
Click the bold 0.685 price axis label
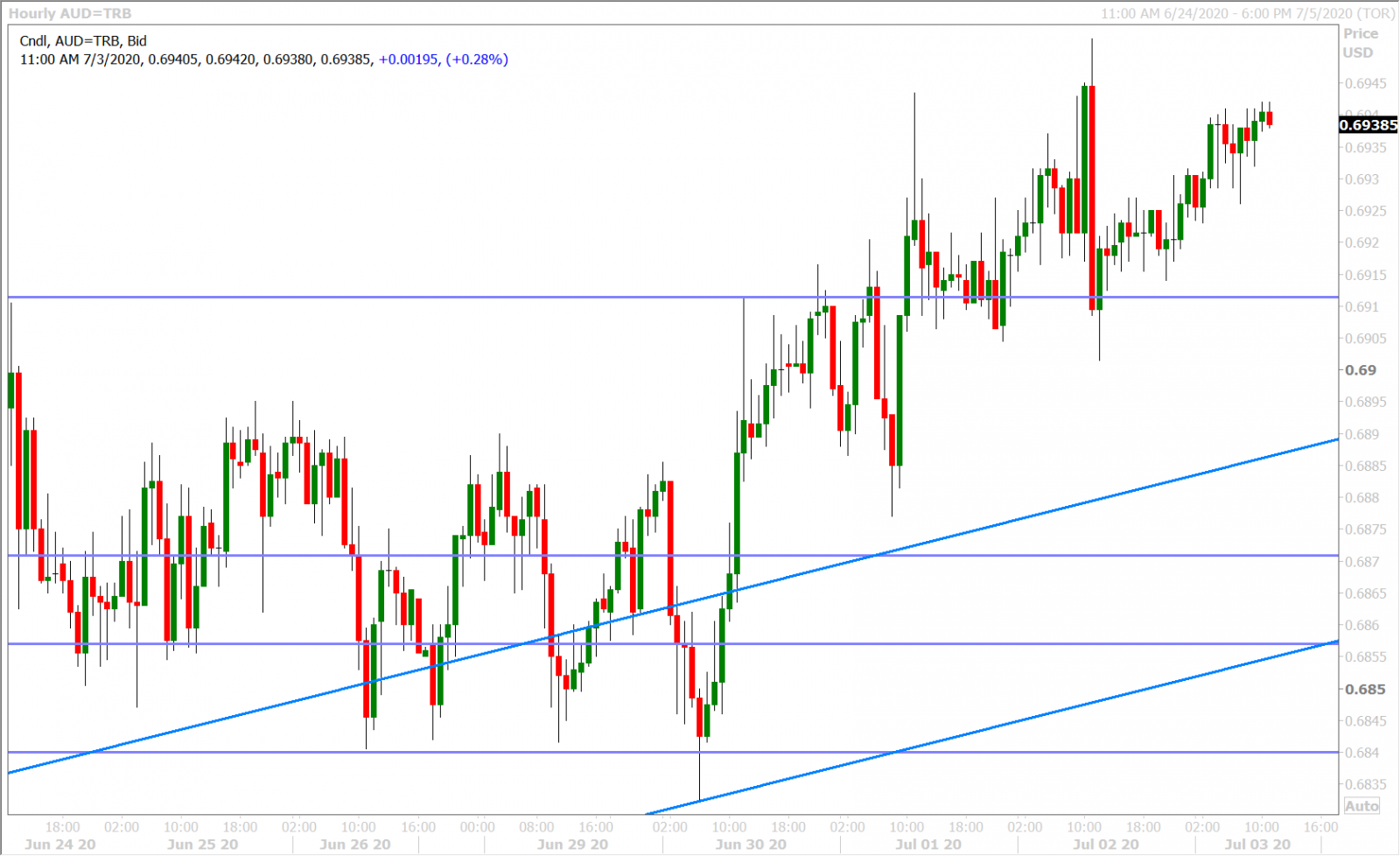tap(1364, 689)
